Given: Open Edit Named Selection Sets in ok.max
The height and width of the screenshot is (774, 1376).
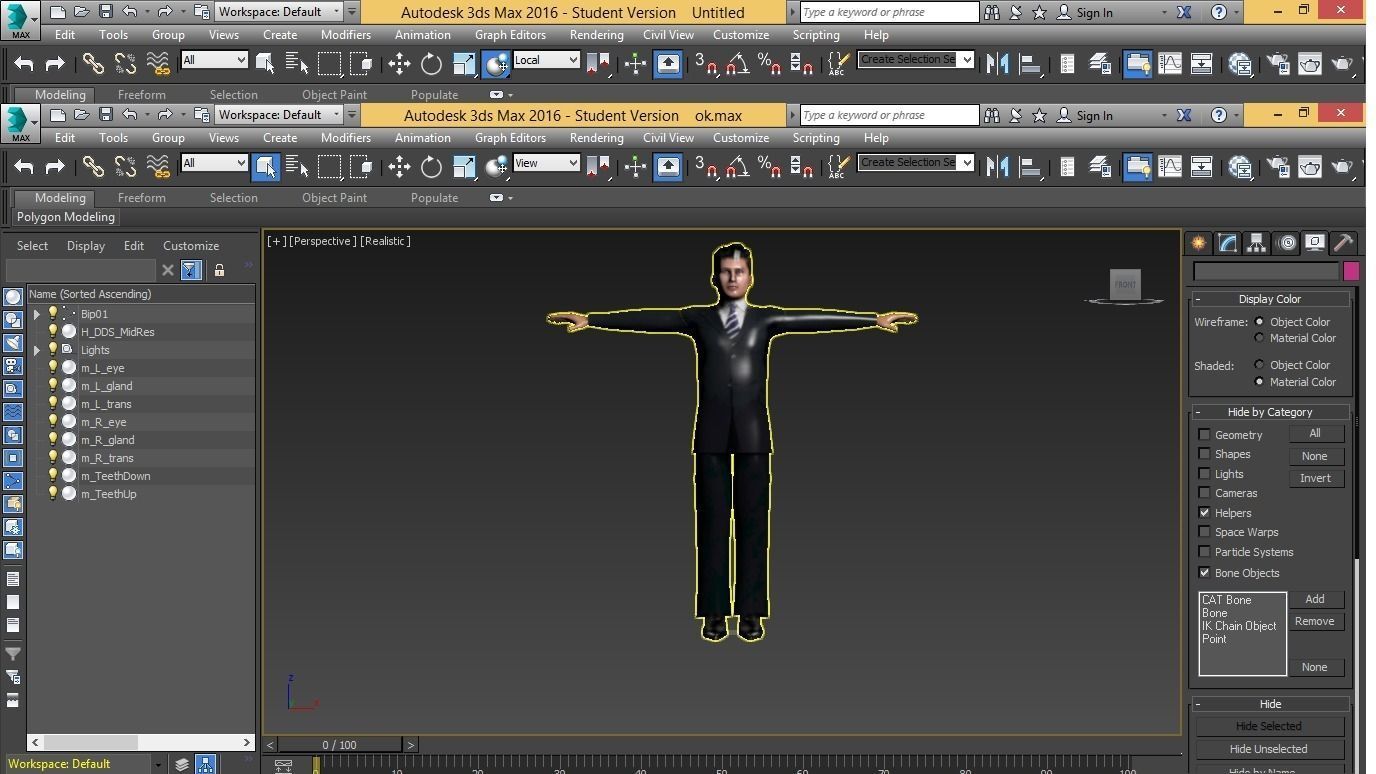Looking at the screenshot, I should tap(838, 167).
